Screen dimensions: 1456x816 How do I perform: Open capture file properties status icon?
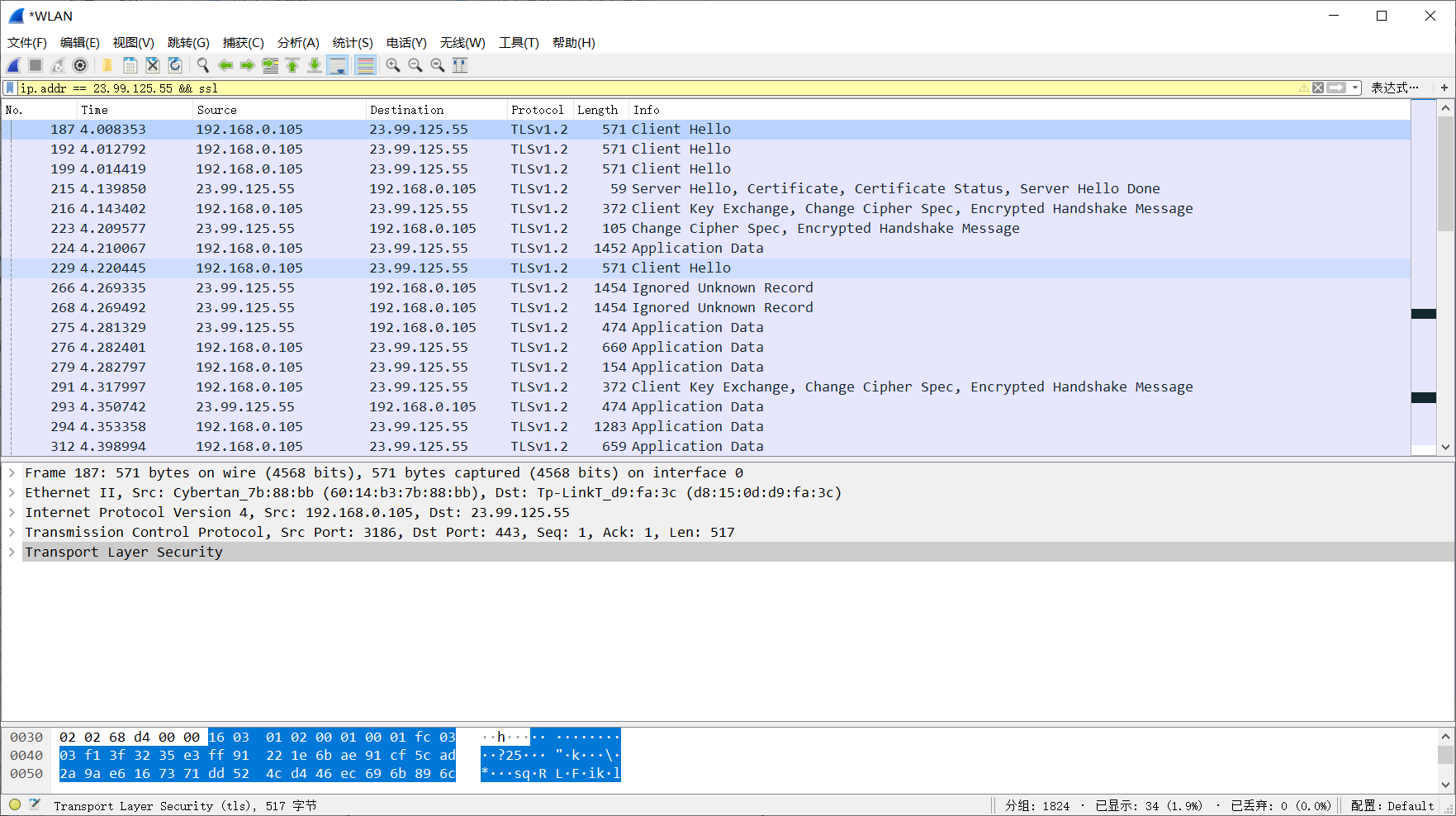[35, 804]
